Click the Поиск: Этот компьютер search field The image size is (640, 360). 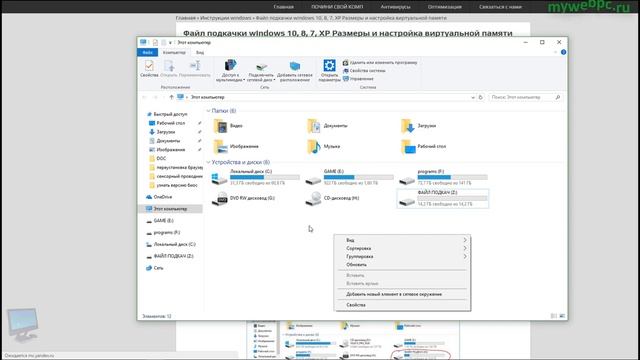click(526, 97)
